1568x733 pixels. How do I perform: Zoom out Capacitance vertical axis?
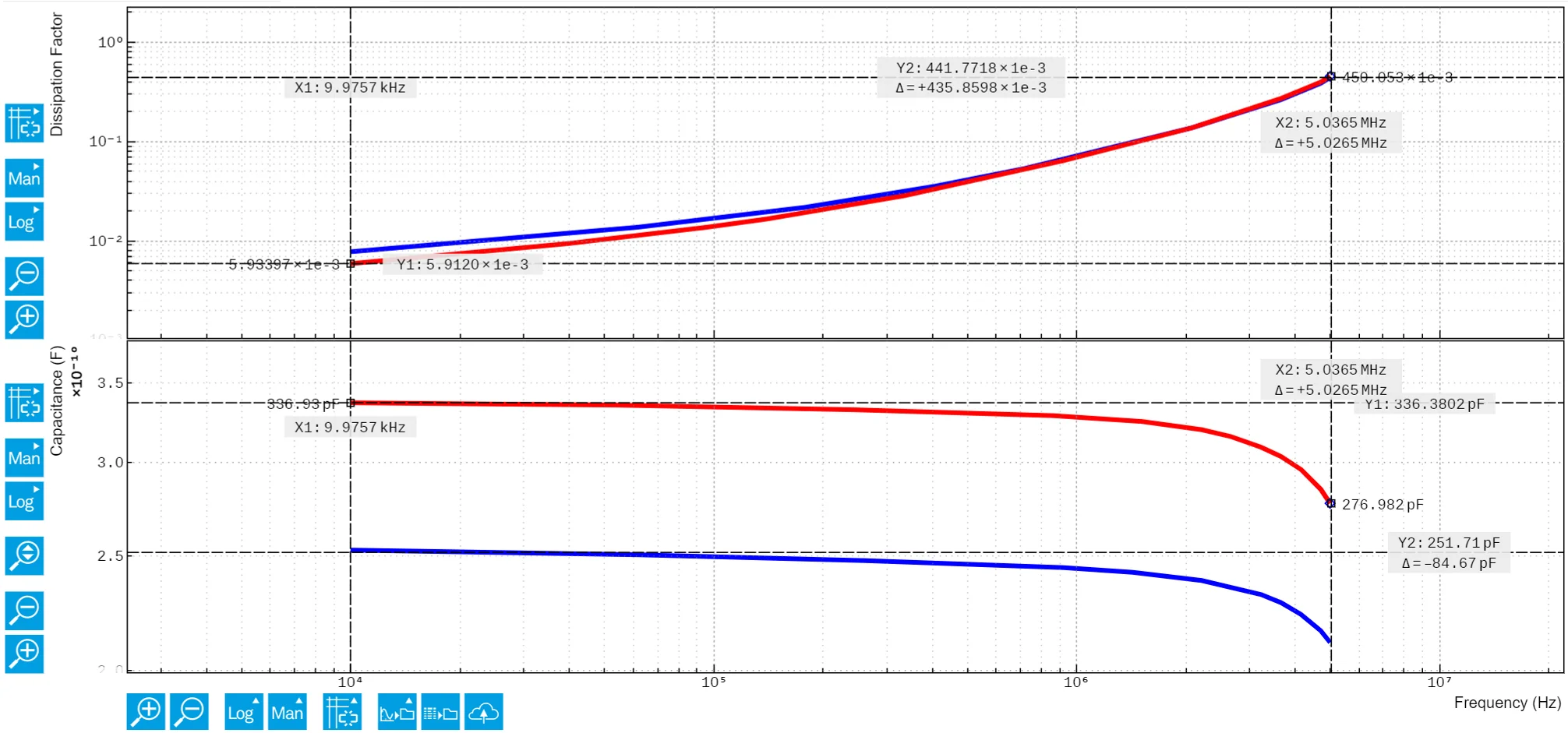click(x=24, y=611)
